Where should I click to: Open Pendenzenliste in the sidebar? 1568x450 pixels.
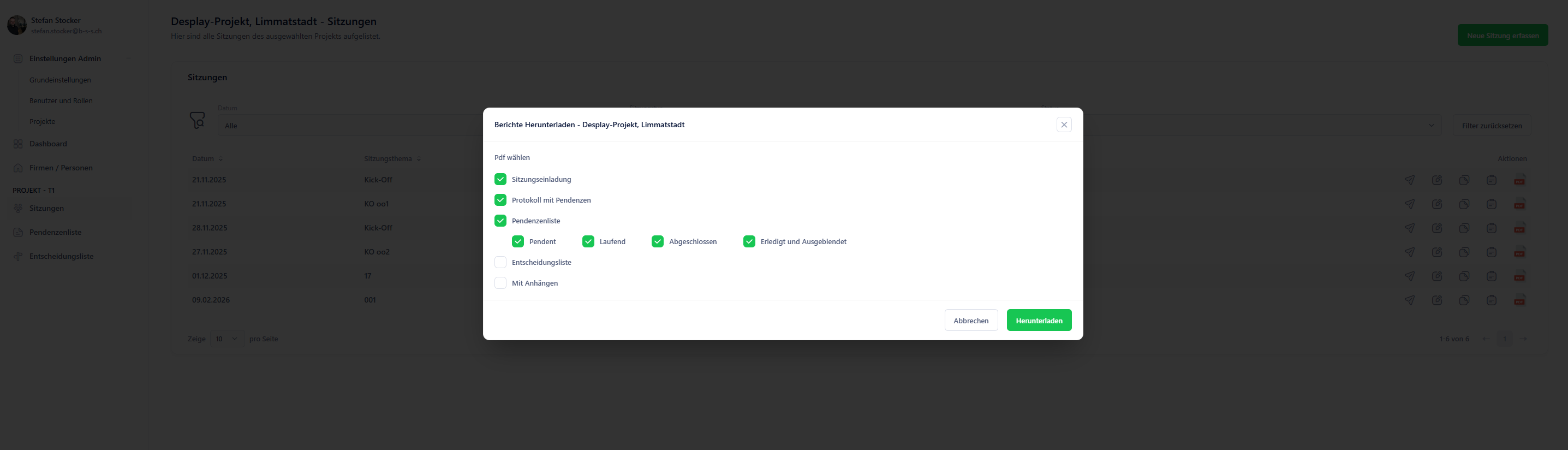(55, 233)
